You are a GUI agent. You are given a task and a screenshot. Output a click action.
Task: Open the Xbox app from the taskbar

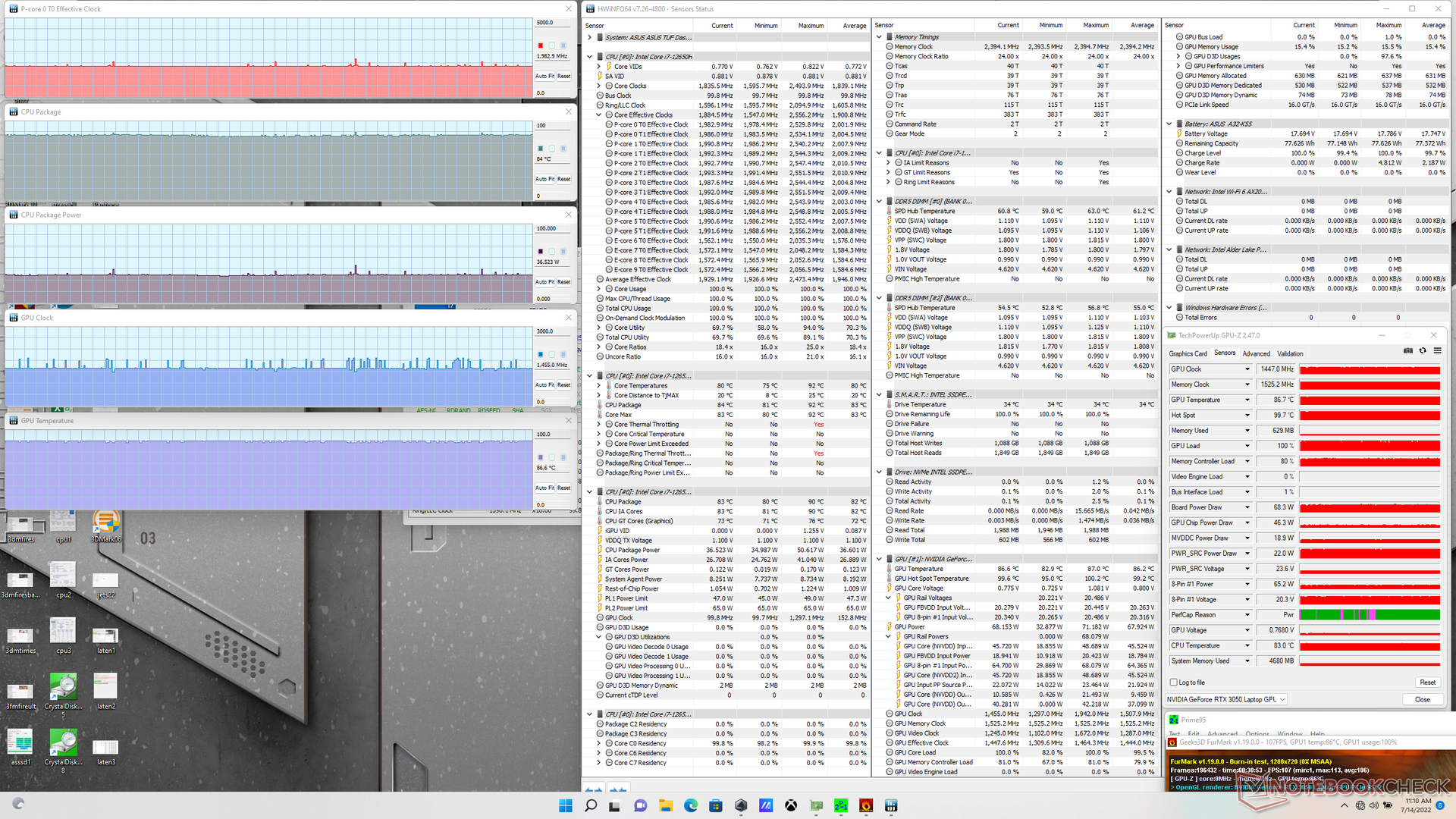(x=791, y=805)
